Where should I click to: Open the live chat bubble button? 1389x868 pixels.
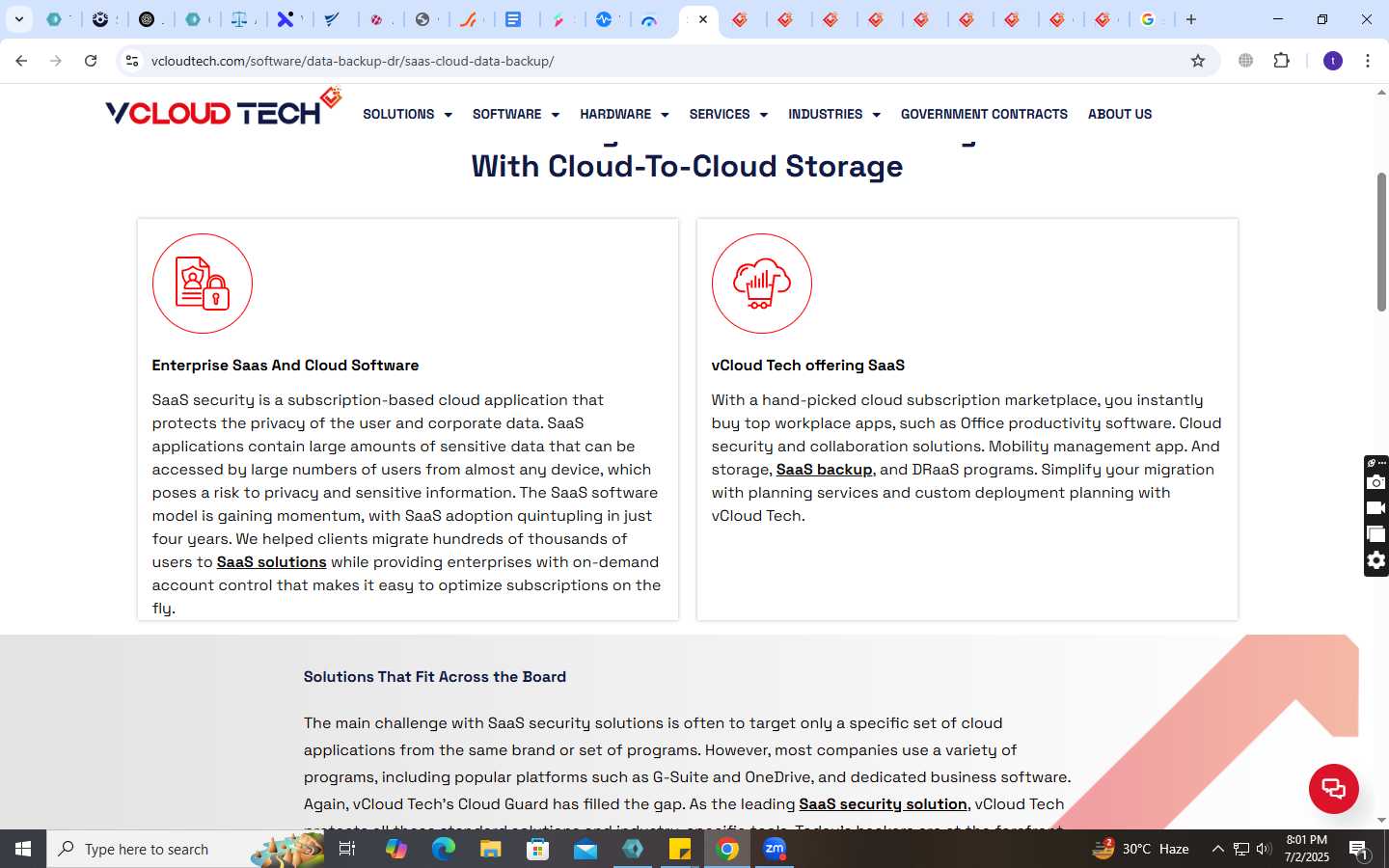click(1333, 788)
